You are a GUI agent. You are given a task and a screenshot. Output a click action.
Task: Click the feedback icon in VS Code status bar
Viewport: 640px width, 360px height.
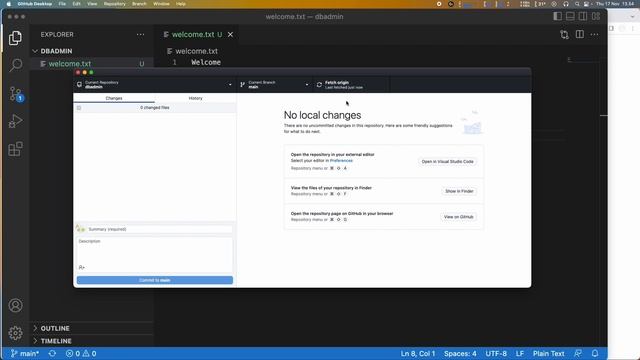tap(578, 353)
